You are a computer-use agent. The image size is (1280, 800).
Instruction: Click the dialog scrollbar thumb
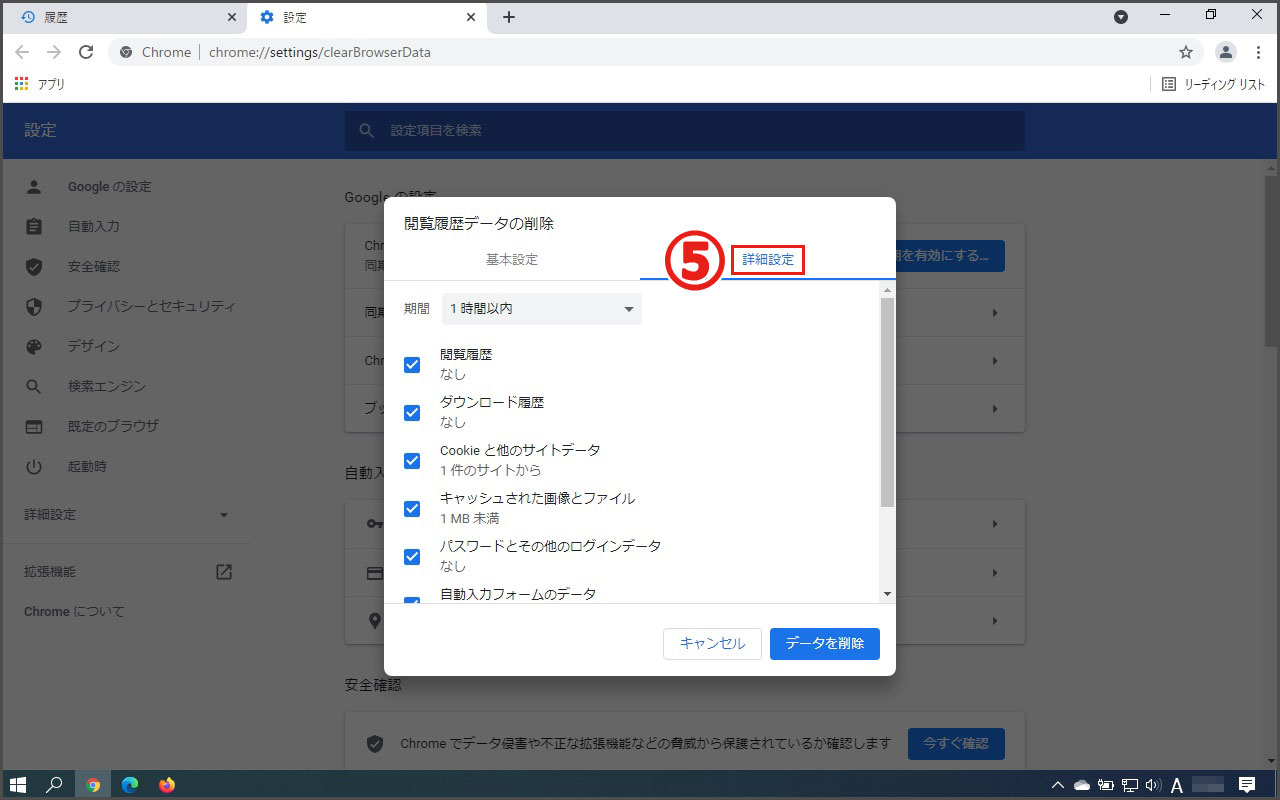pyautogui.click(x=887, y=402)
